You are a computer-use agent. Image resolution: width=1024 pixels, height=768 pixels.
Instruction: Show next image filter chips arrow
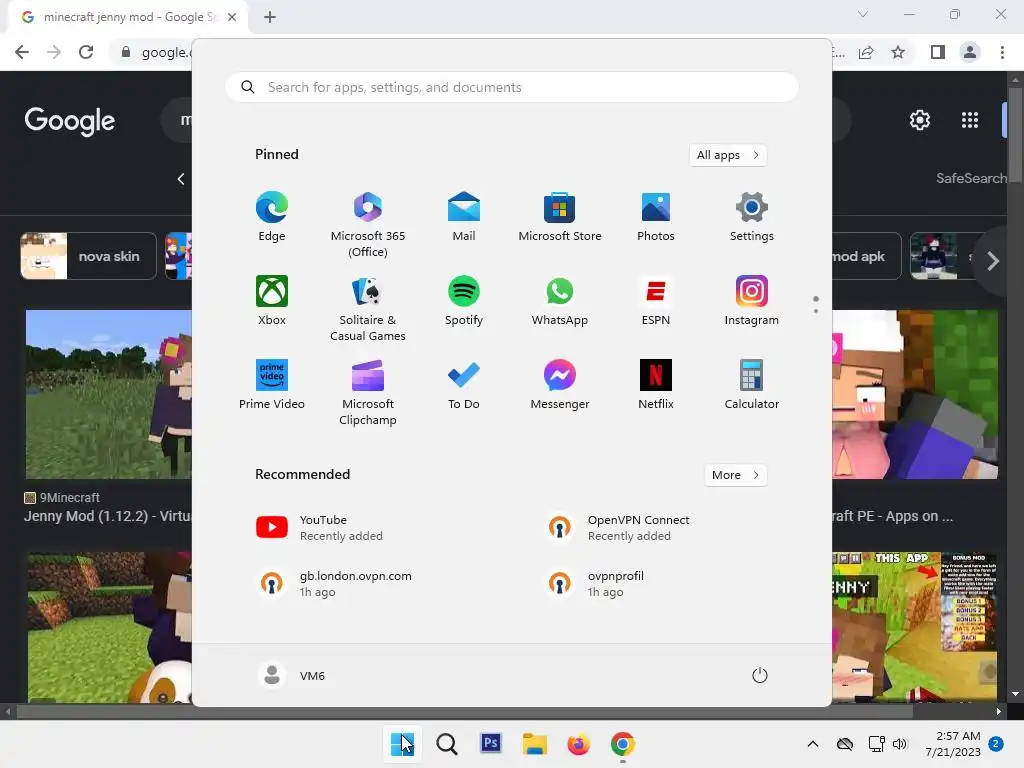tap(993, 261)
